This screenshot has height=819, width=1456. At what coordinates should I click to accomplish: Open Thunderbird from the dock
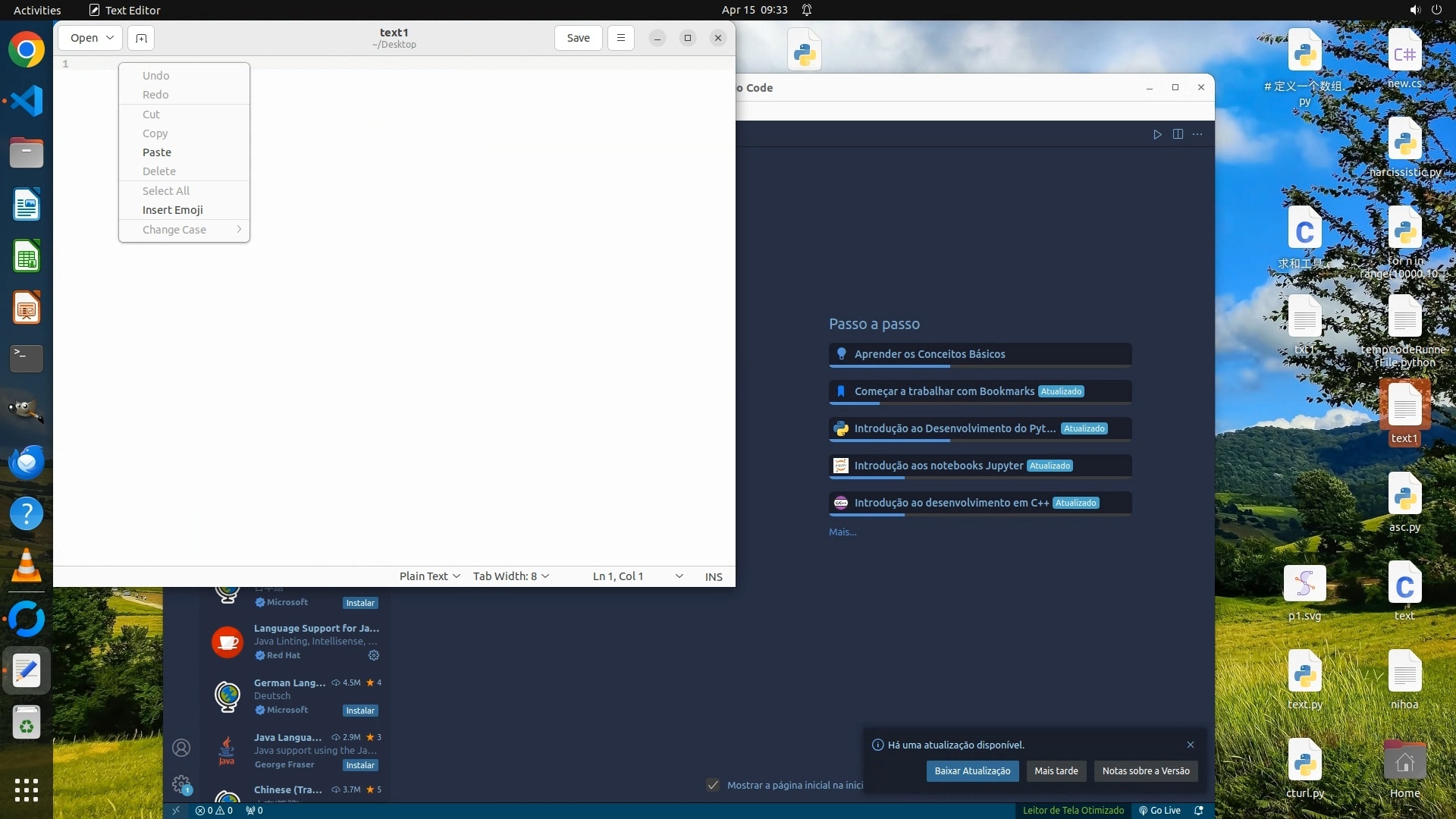pos(27,462)
